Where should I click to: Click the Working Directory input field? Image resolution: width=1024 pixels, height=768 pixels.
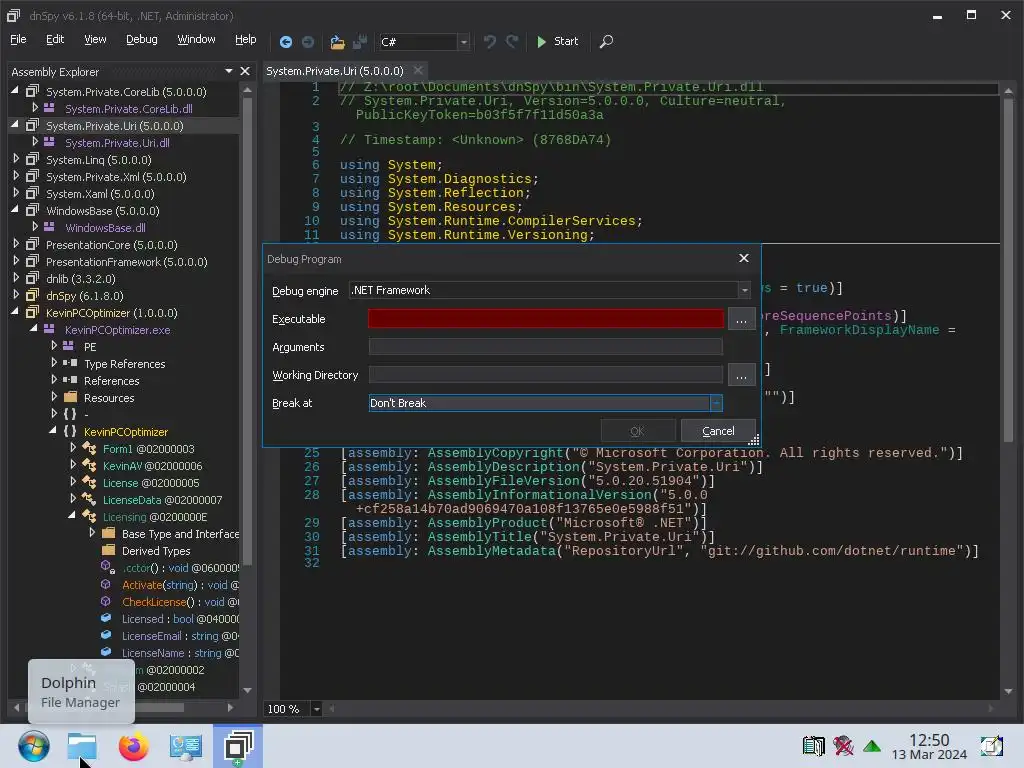(x=545, y=374)
